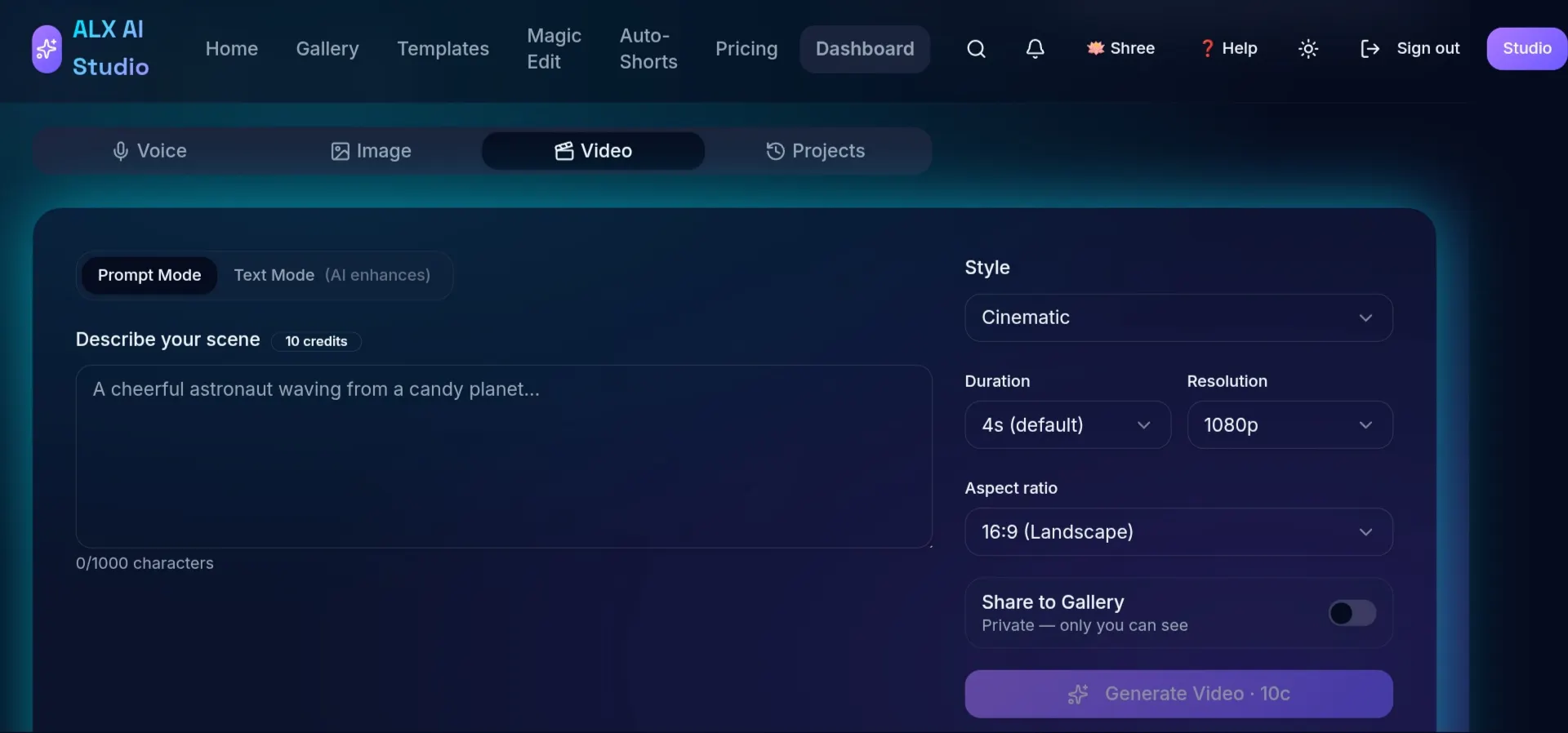
Task: Toggle the light/dark theme sun icon
Action: [x=1308, y=49]
